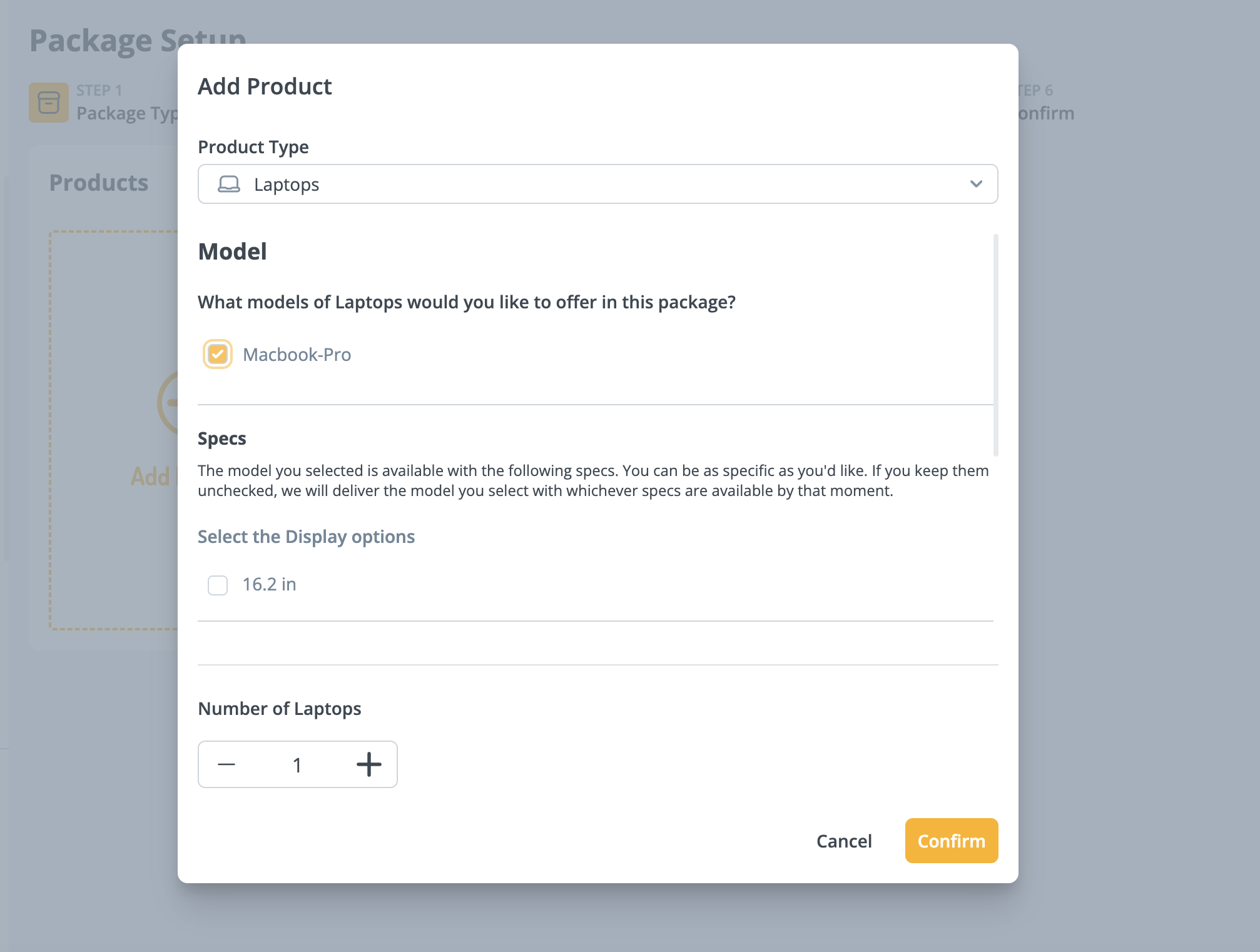1260x952 pixels.
Task: Click the laptop quantity number field
Action: pos(297,765)
